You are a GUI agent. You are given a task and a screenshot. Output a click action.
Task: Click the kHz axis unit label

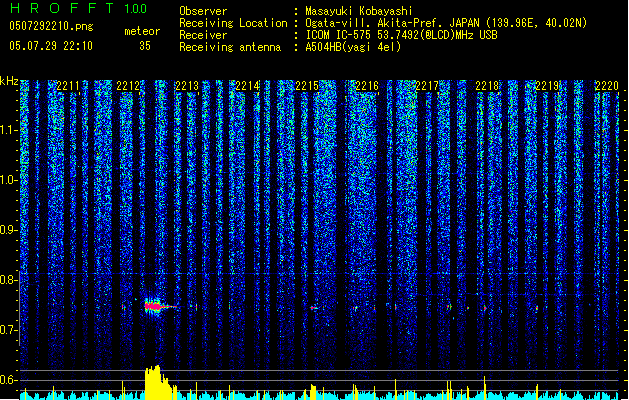(x=9, y=81)
